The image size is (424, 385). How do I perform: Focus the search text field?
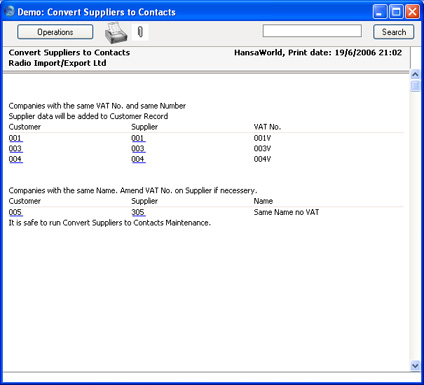[312, 31]
